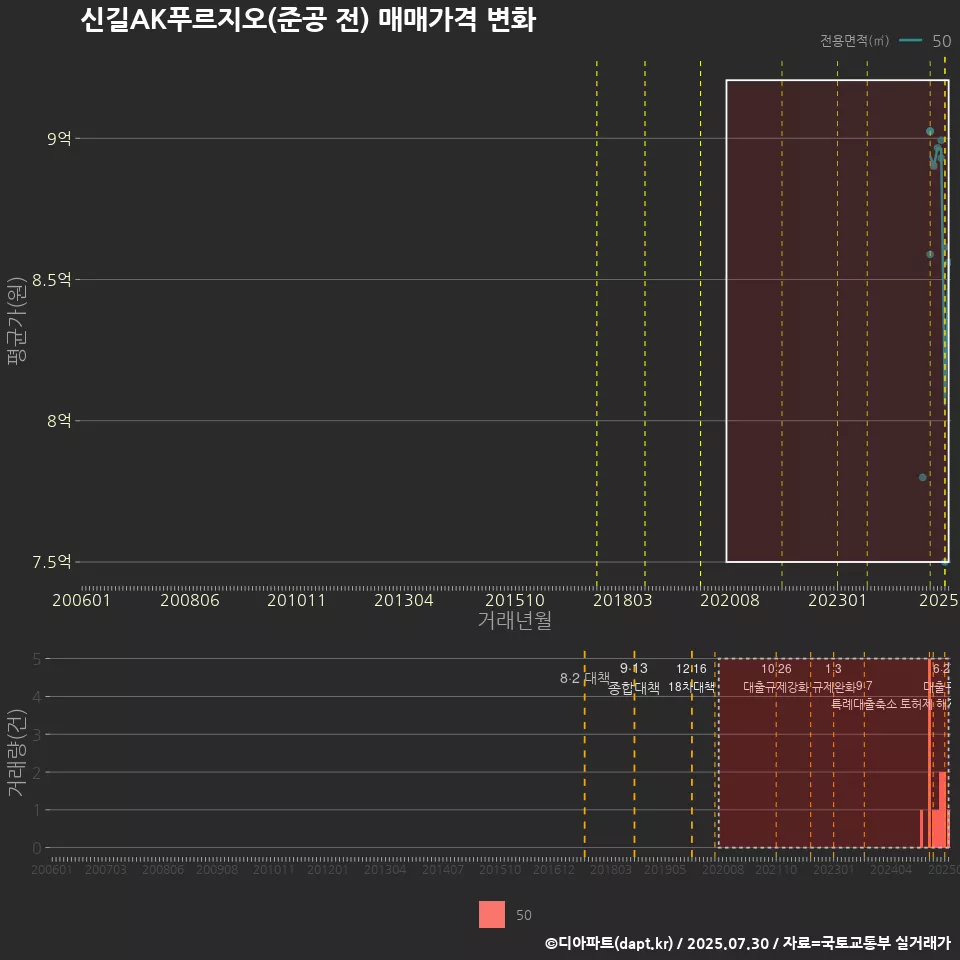Click the 8·2 대책 policy annotation
The image size is (960, 960).
(x=585, y=678)
